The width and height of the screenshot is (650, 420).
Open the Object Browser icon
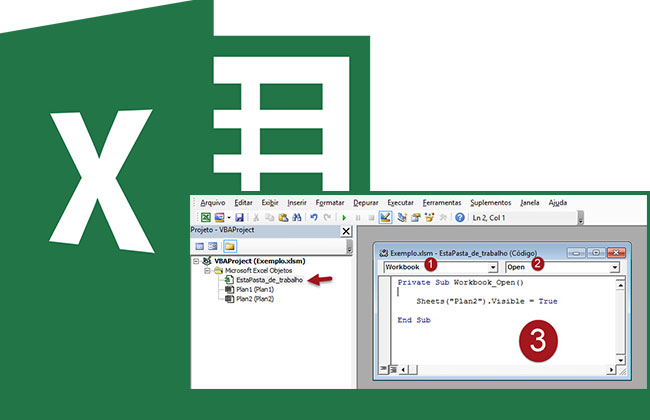coord(429,217)
